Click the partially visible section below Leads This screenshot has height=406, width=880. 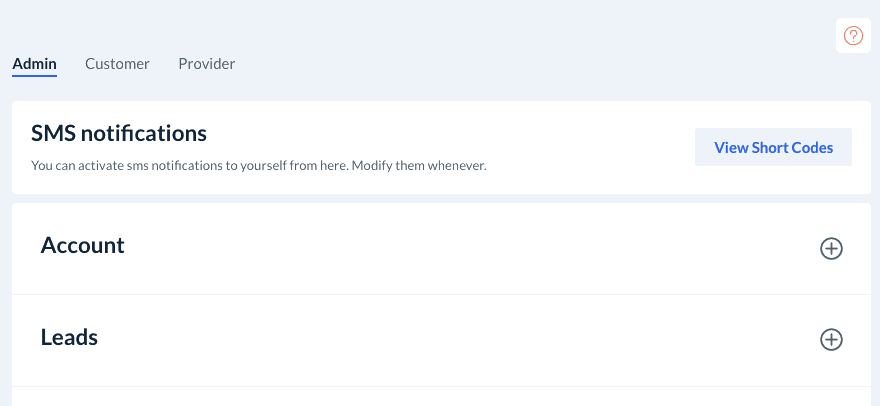pos(440,397)
